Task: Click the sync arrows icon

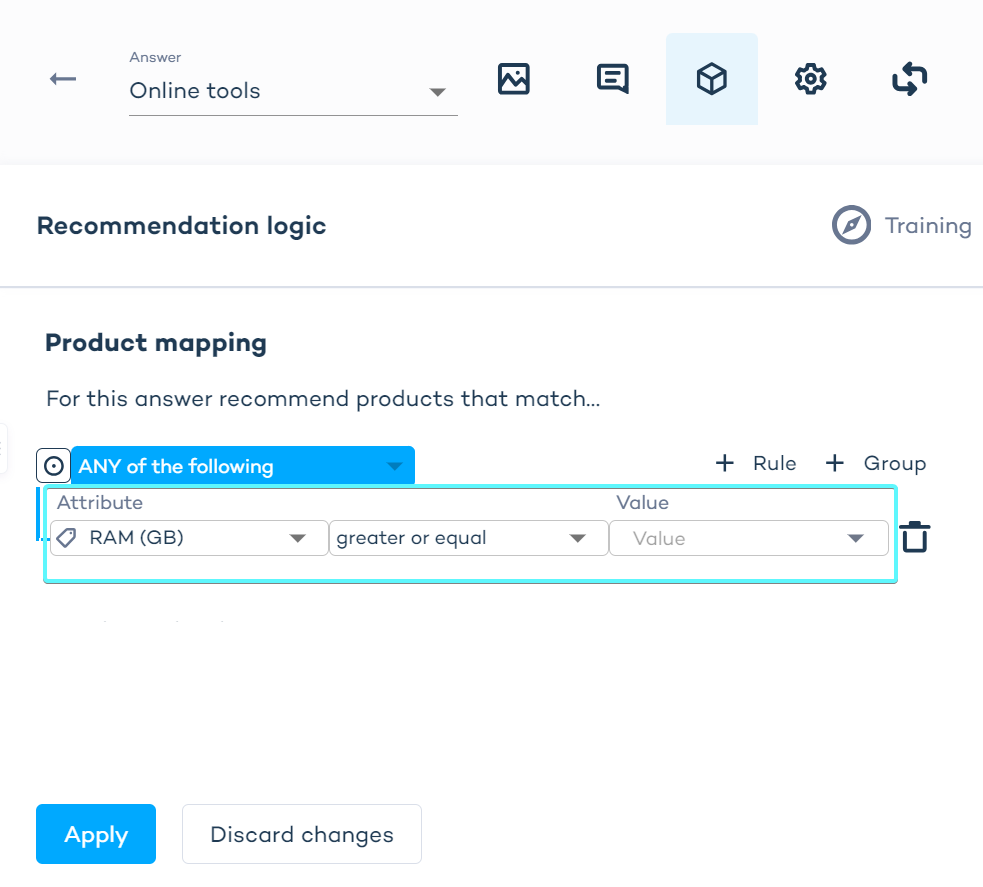Action: pyautogui.click(x=909, y=79)
